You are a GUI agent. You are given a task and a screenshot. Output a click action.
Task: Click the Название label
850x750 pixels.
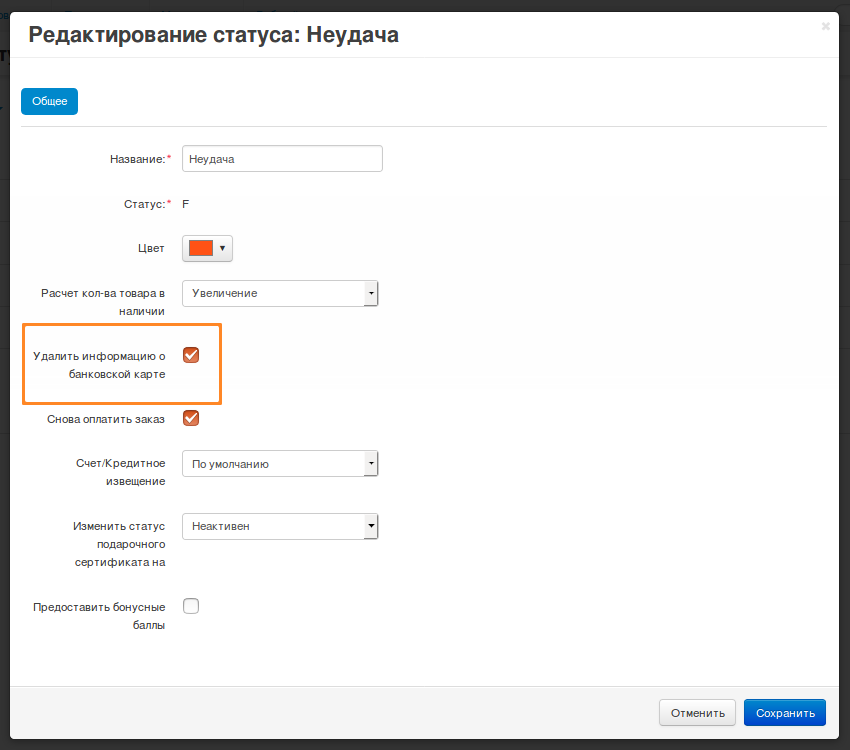136,159
